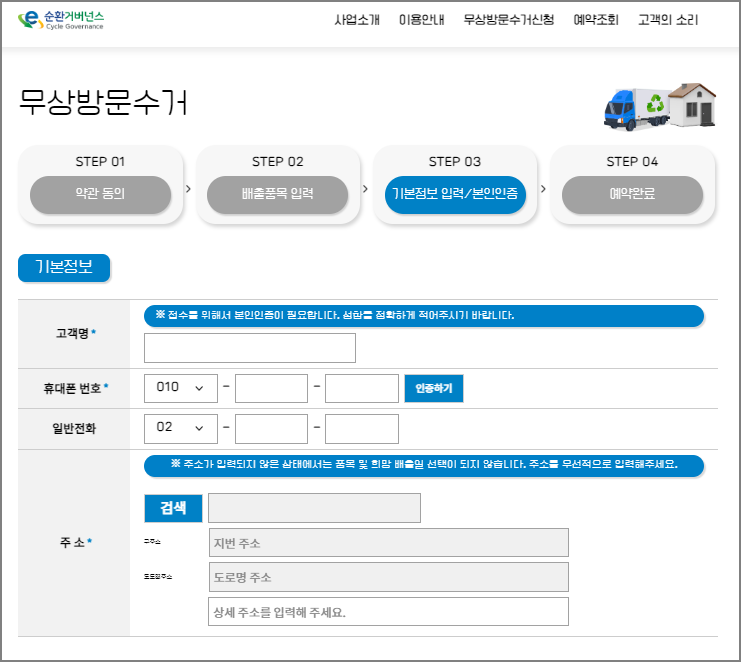Image resolution: width=741 pixels, height=662 pixels.
Task: Select the 기본정보 입력/본인인증 step button
Action: click(455, 194)
